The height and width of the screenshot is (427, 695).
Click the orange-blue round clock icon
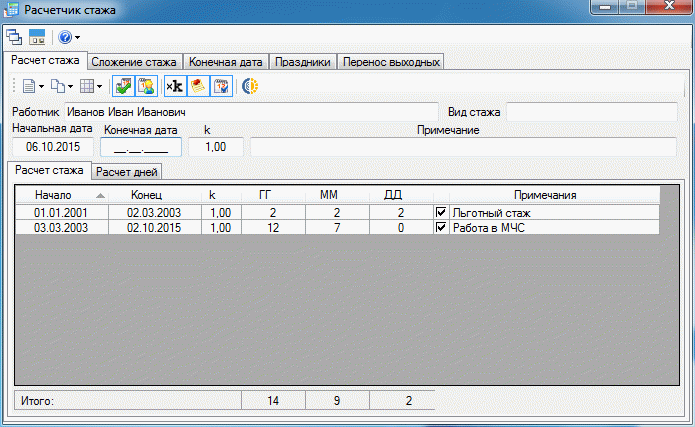pyautogui.click(x=250, y=87)
